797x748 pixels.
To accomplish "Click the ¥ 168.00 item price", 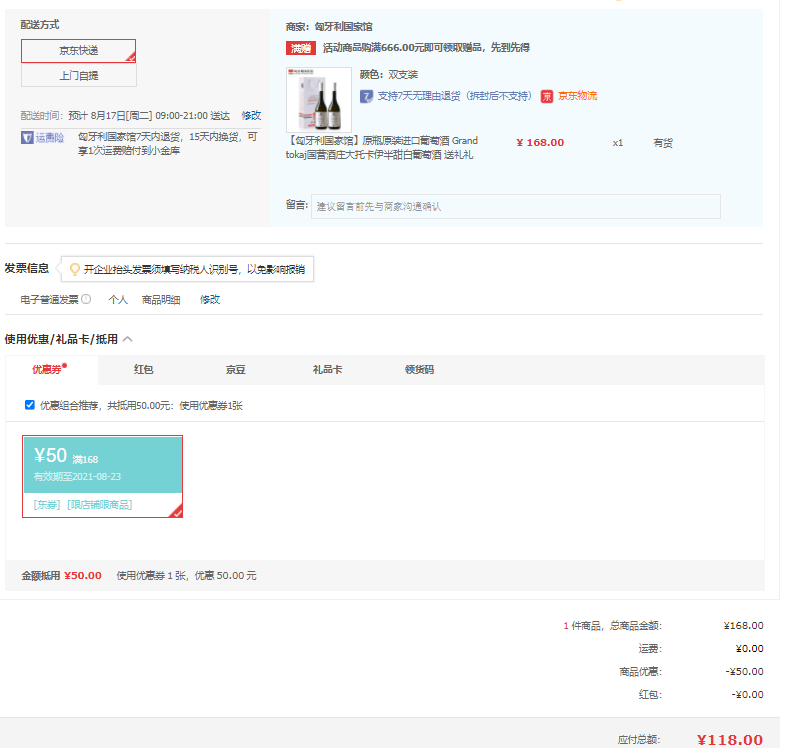I will (540, 143).
